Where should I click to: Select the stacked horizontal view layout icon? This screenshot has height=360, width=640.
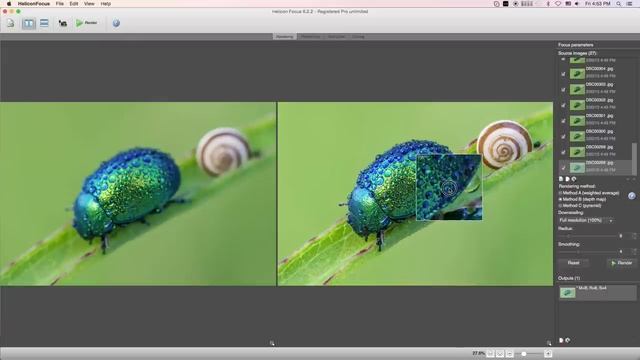click(44, 23)
